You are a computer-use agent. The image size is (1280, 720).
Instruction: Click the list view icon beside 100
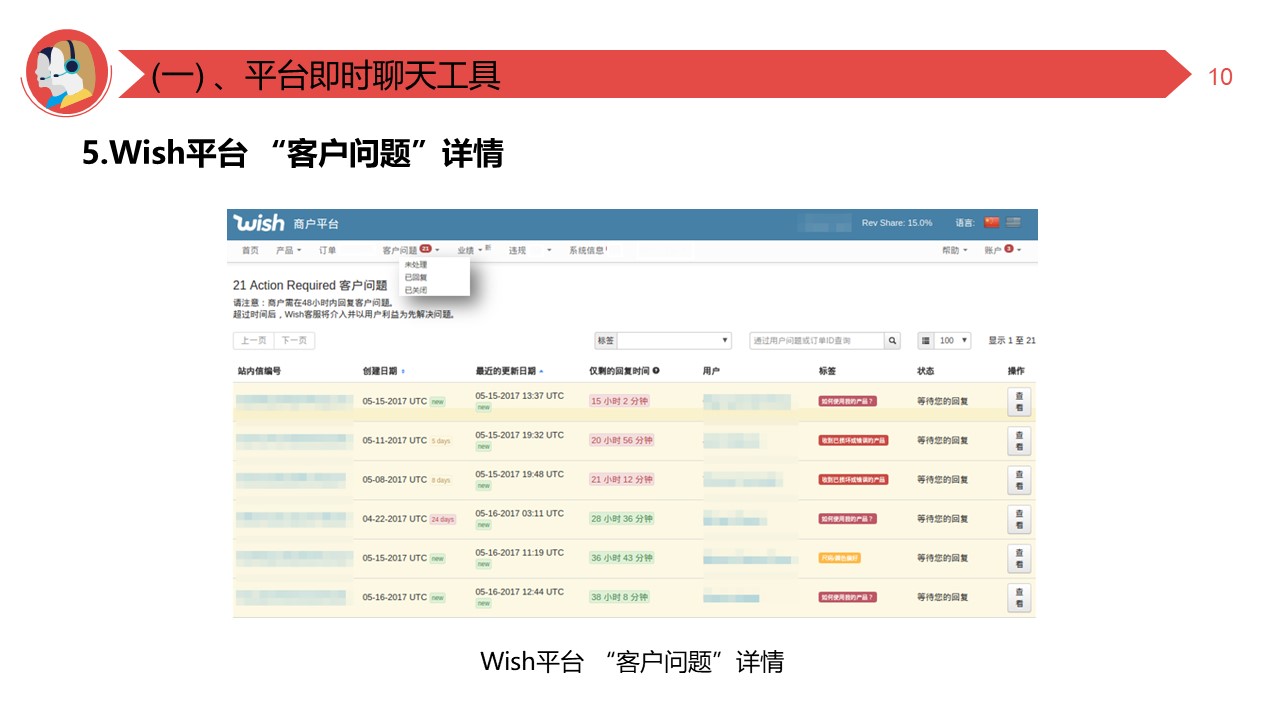[926, 341]
